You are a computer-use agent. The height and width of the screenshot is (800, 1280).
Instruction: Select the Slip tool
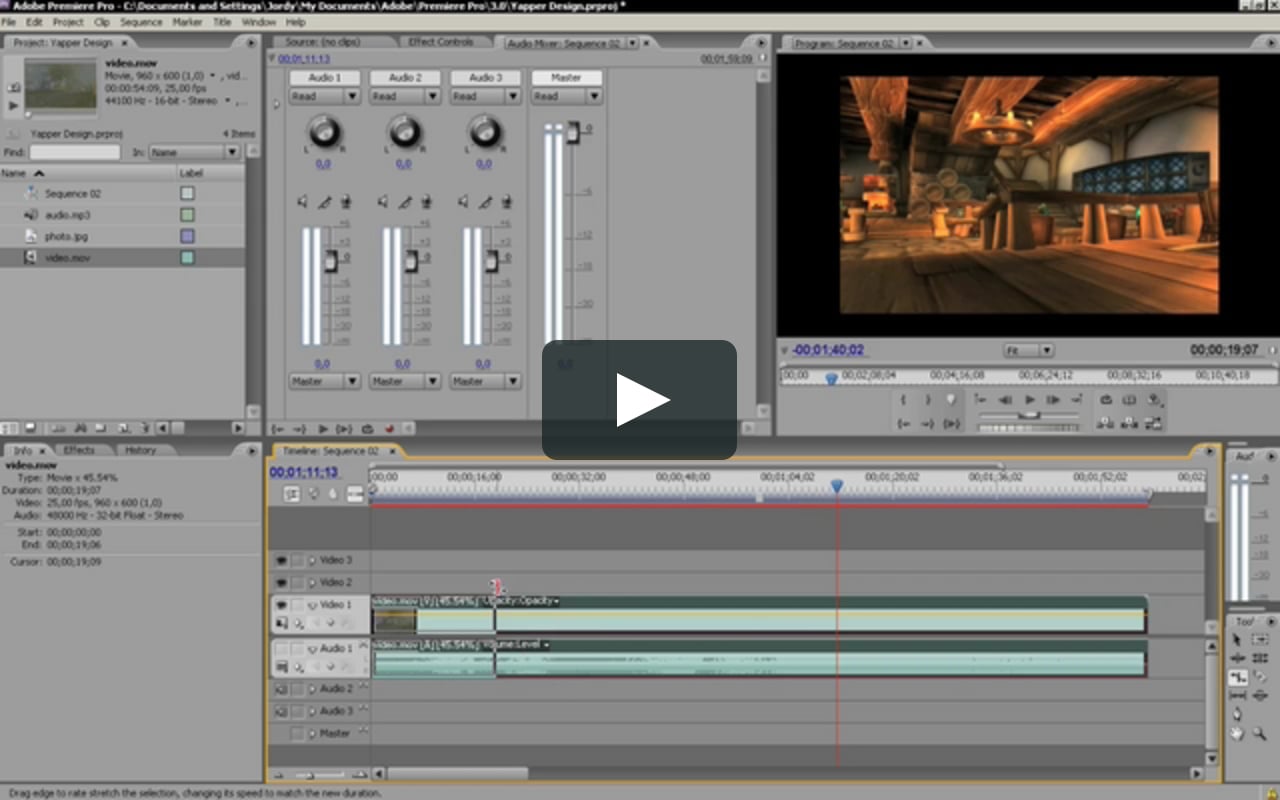1237,695
